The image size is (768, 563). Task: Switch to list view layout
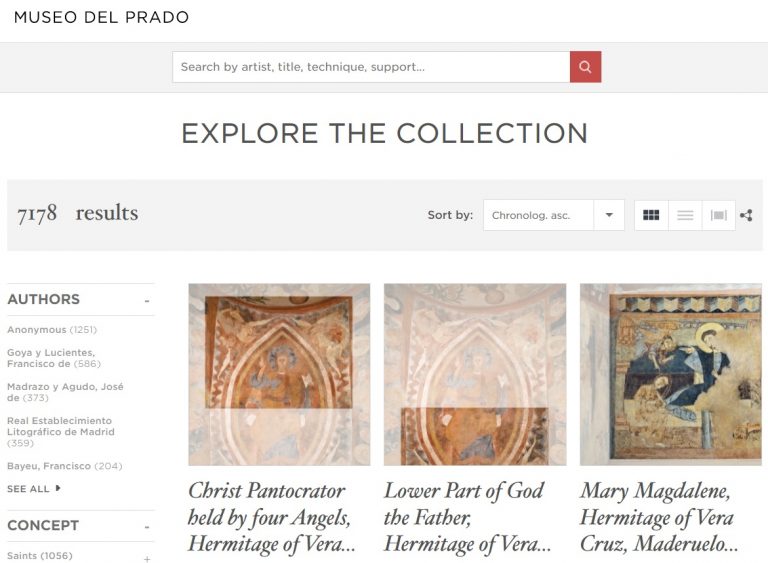pyautogui.click(x=685, y=215)
